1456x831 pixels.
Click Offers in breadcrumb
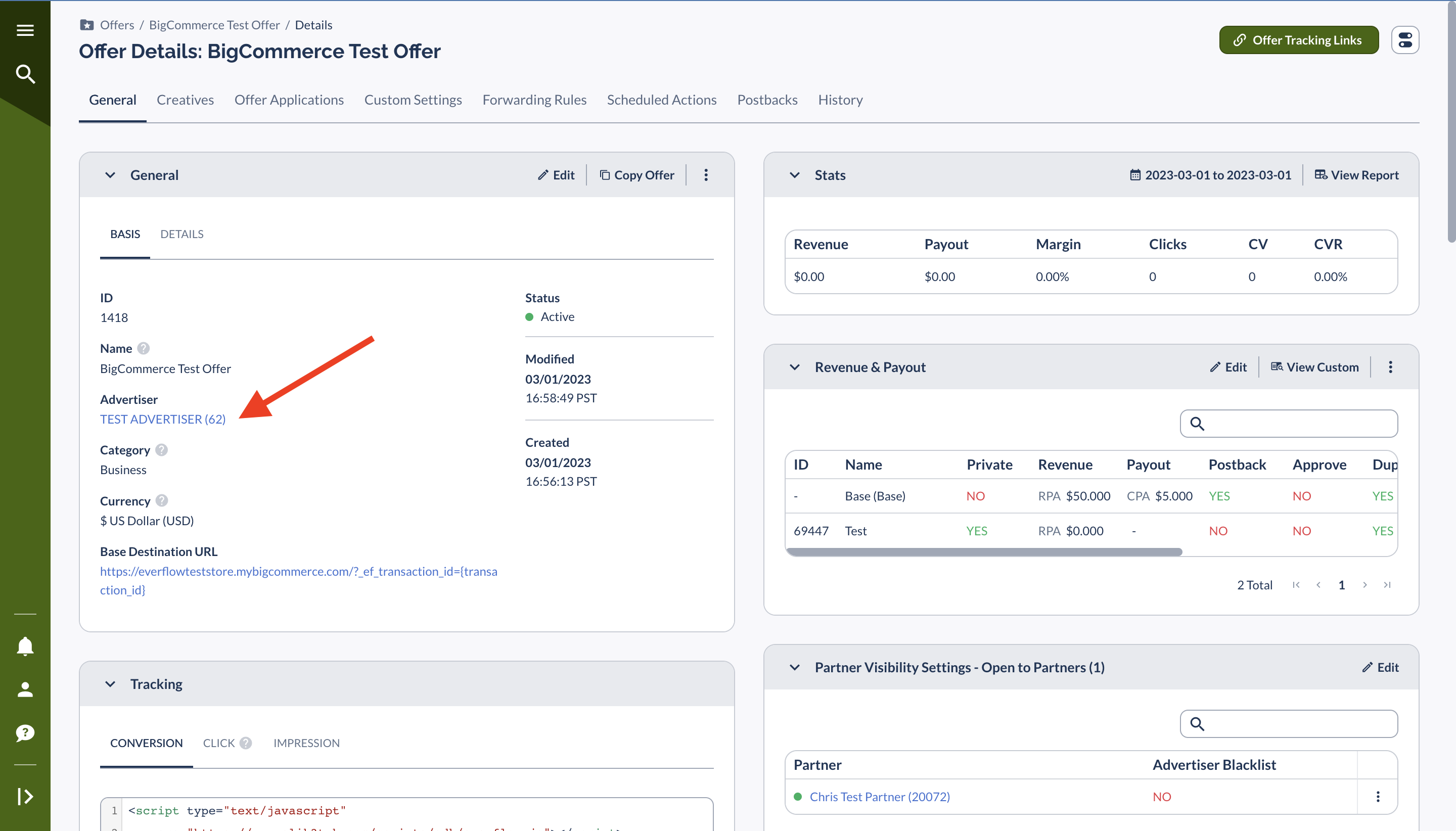(117, 25)
